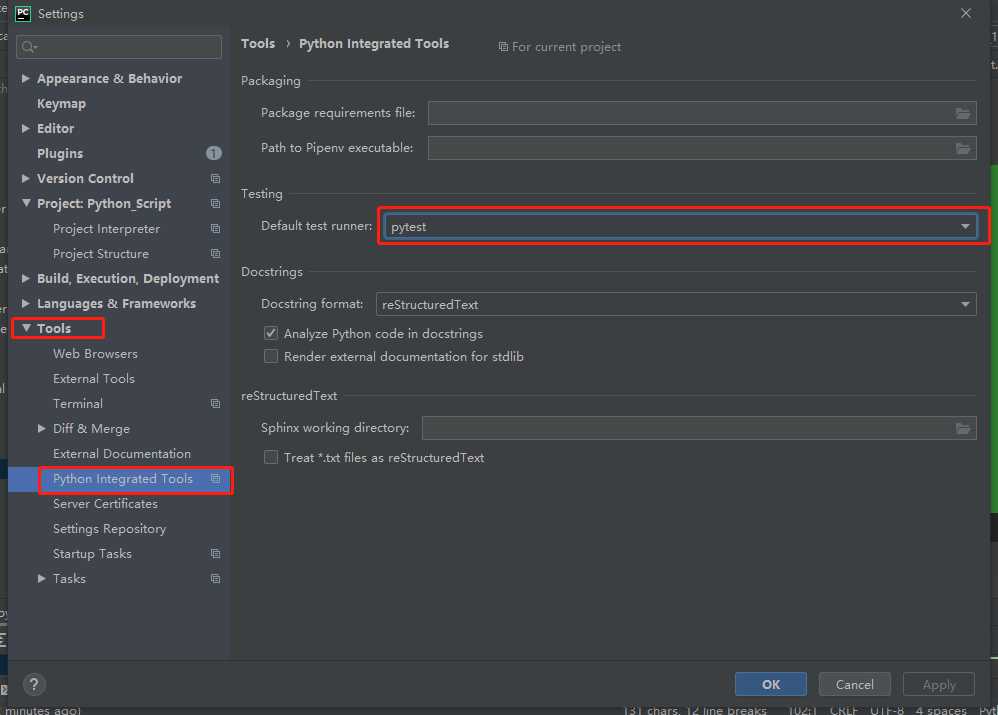Click project-scope icon beside Project Interpreter
The height and width of the screenshot is (715, 998).
click(x=215, y=229)
